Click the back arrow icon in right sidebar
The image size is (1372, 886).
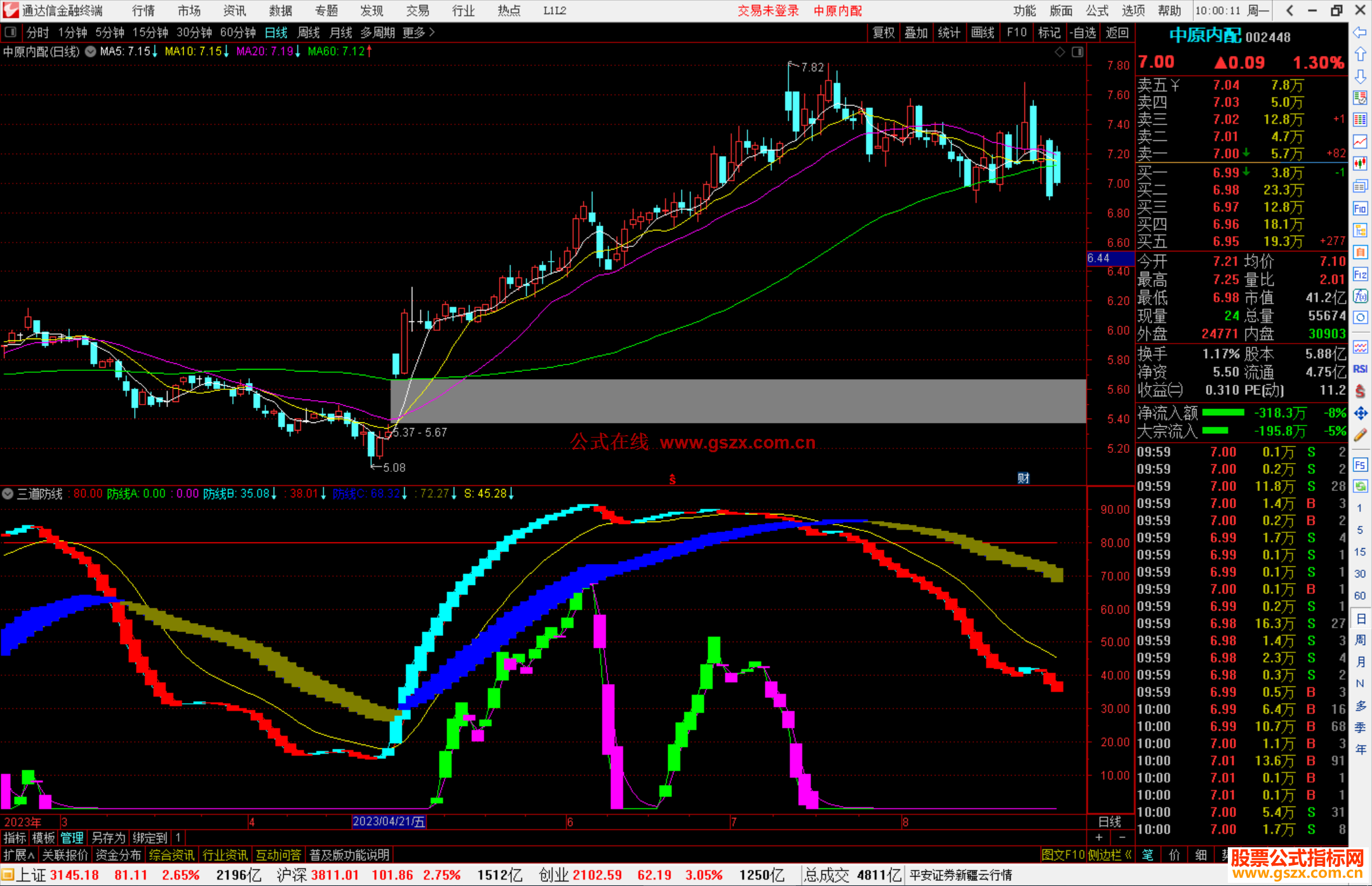(x=1360, y=32)
